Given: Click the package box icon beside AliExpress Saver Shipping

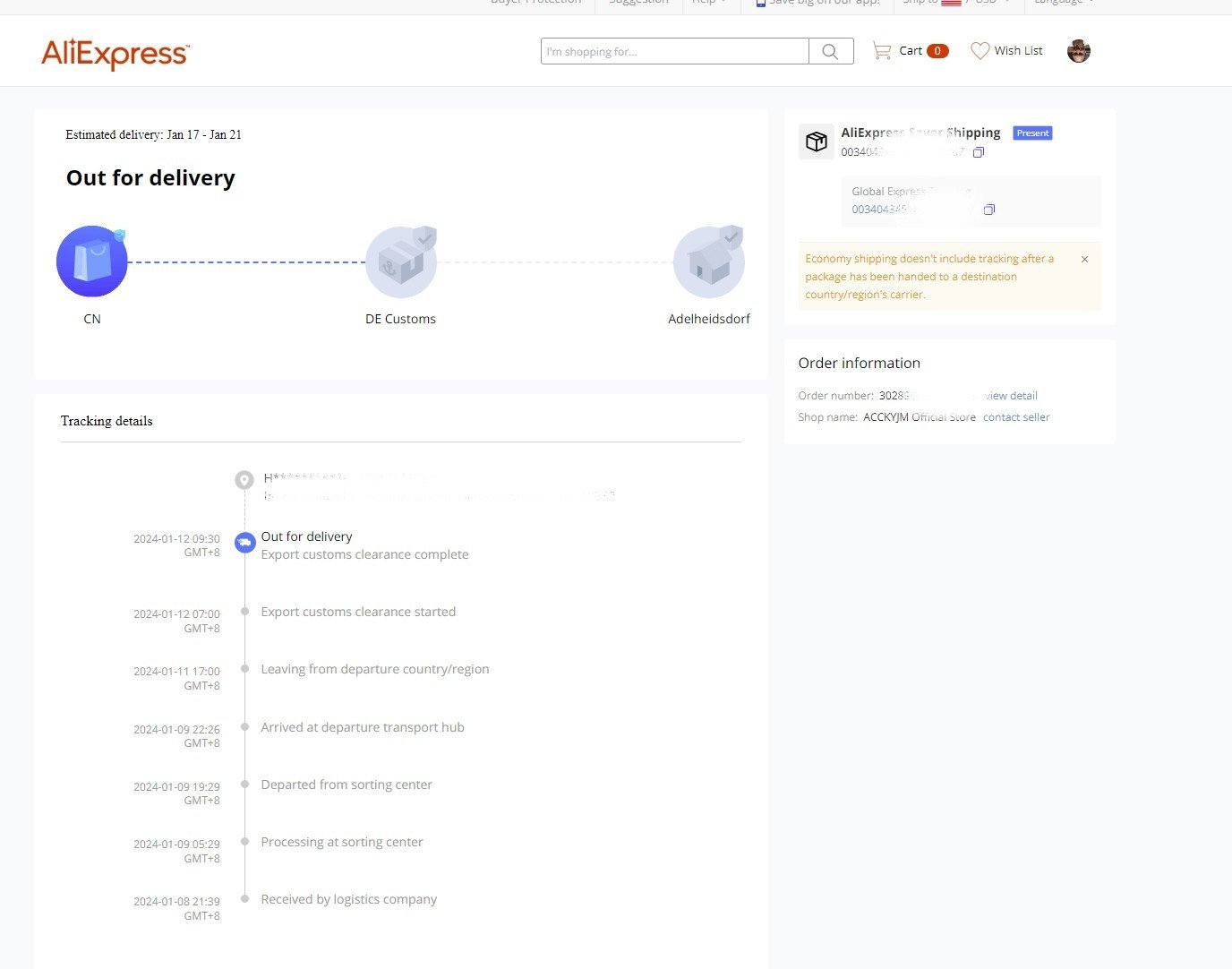Looking at the screenshot, I should [x=816, y=141].
